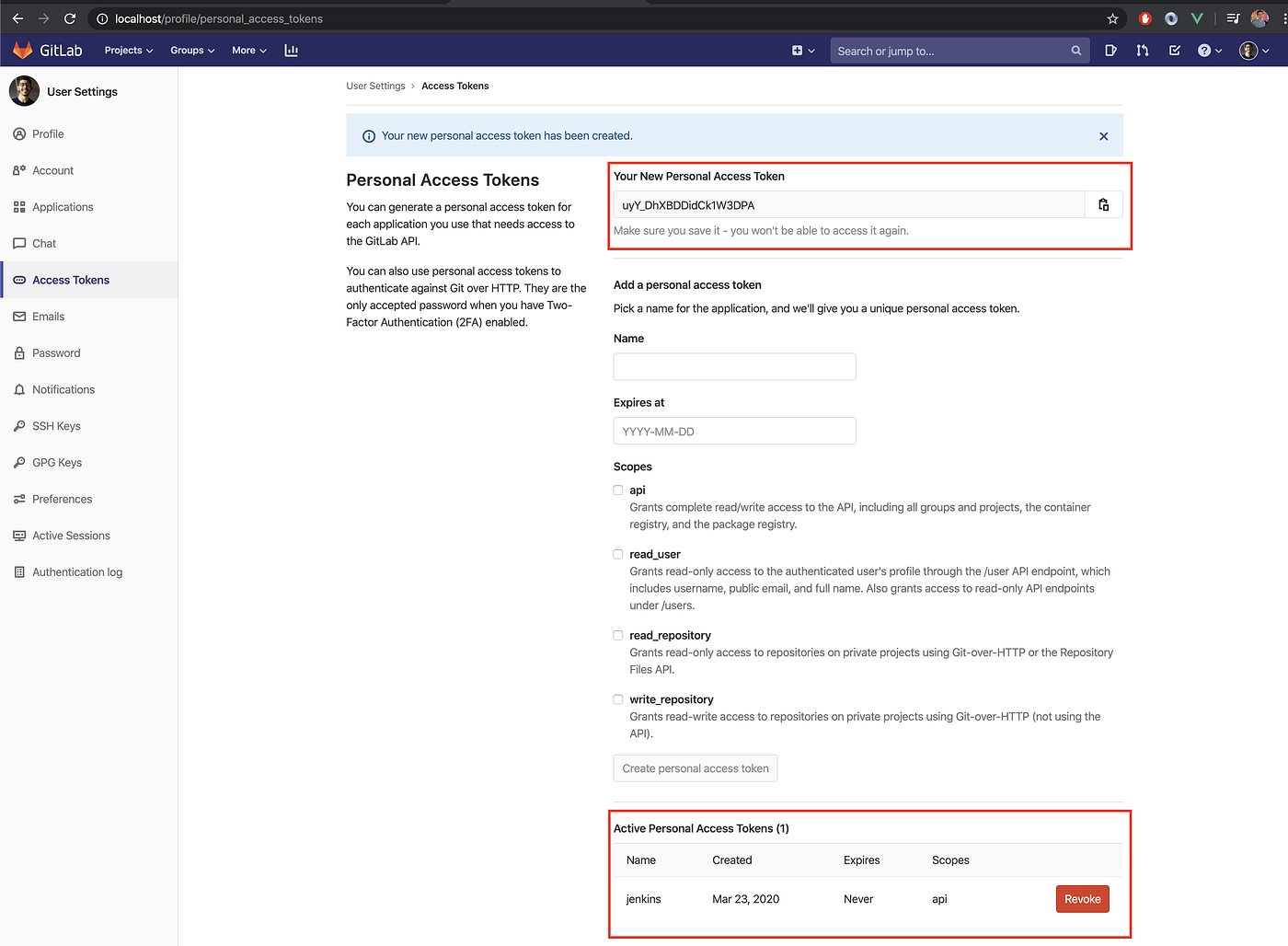Switch to the Password settings section
The width and height of the screenshot is (1288, 946).
coord(57,352)
